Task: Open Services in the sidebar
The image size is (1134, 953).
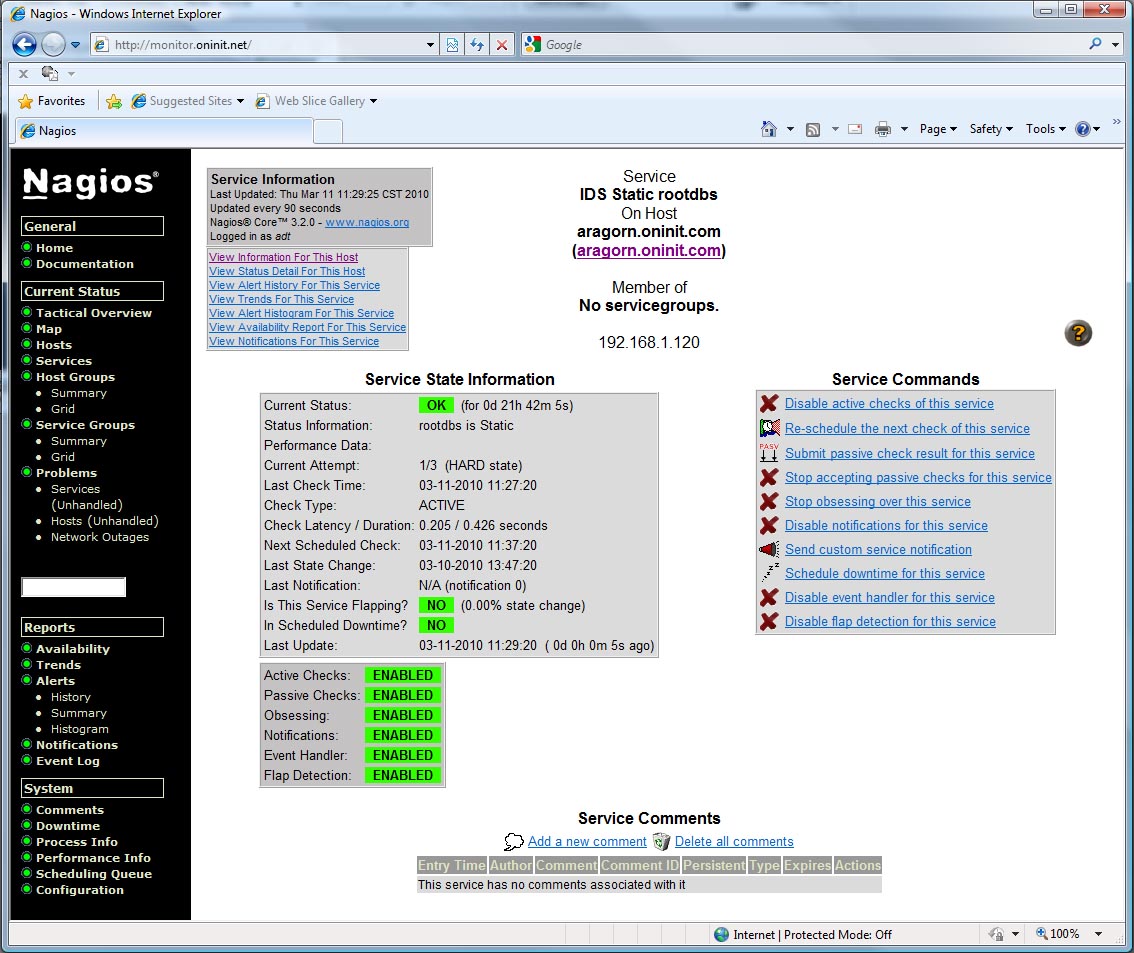Action: [64, 361]
